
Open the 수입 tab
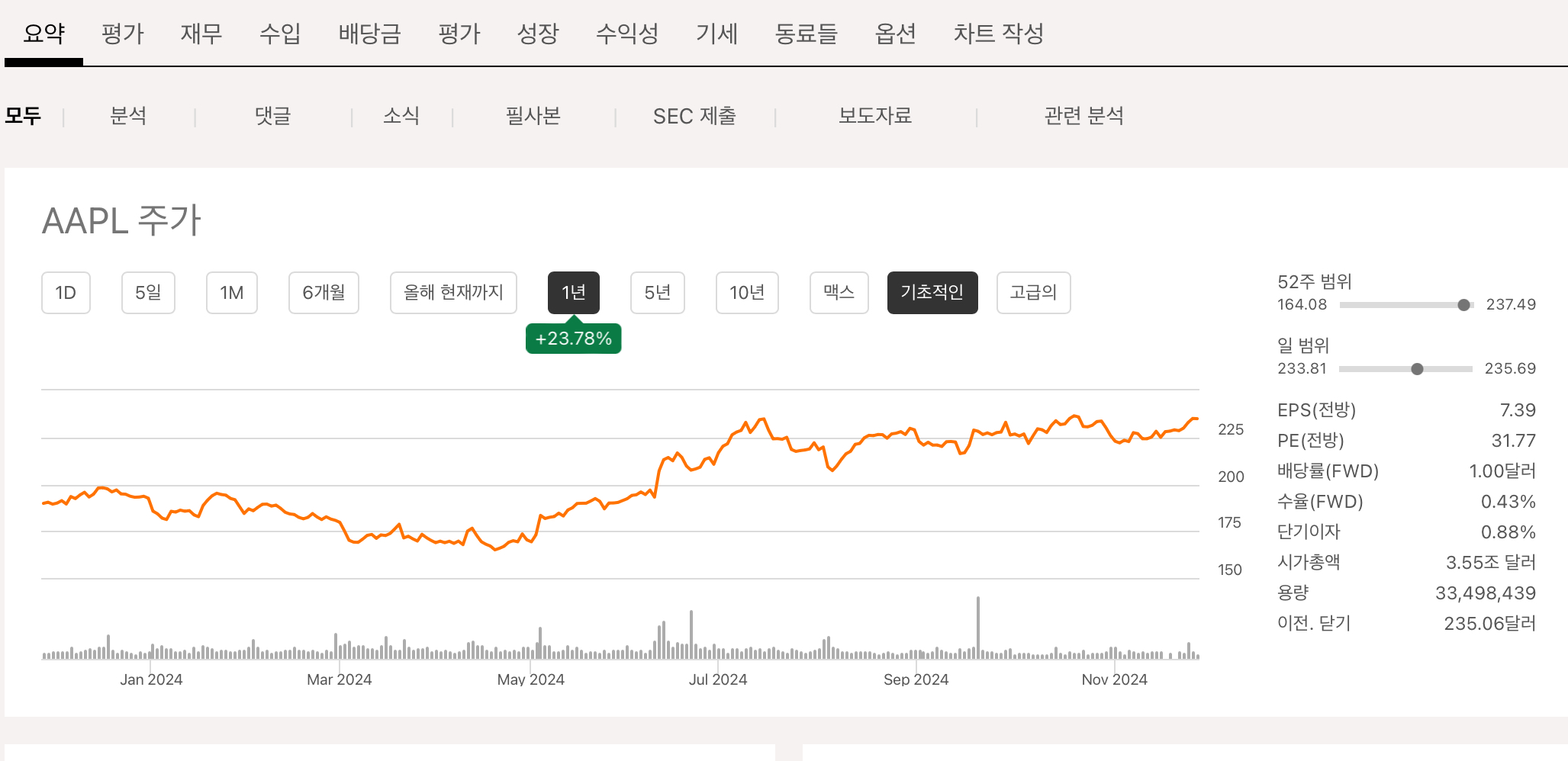tap(280, 34)
